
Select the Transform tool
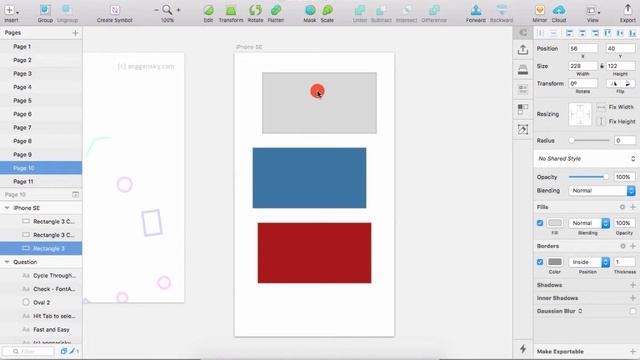click(x=231, y=10)
